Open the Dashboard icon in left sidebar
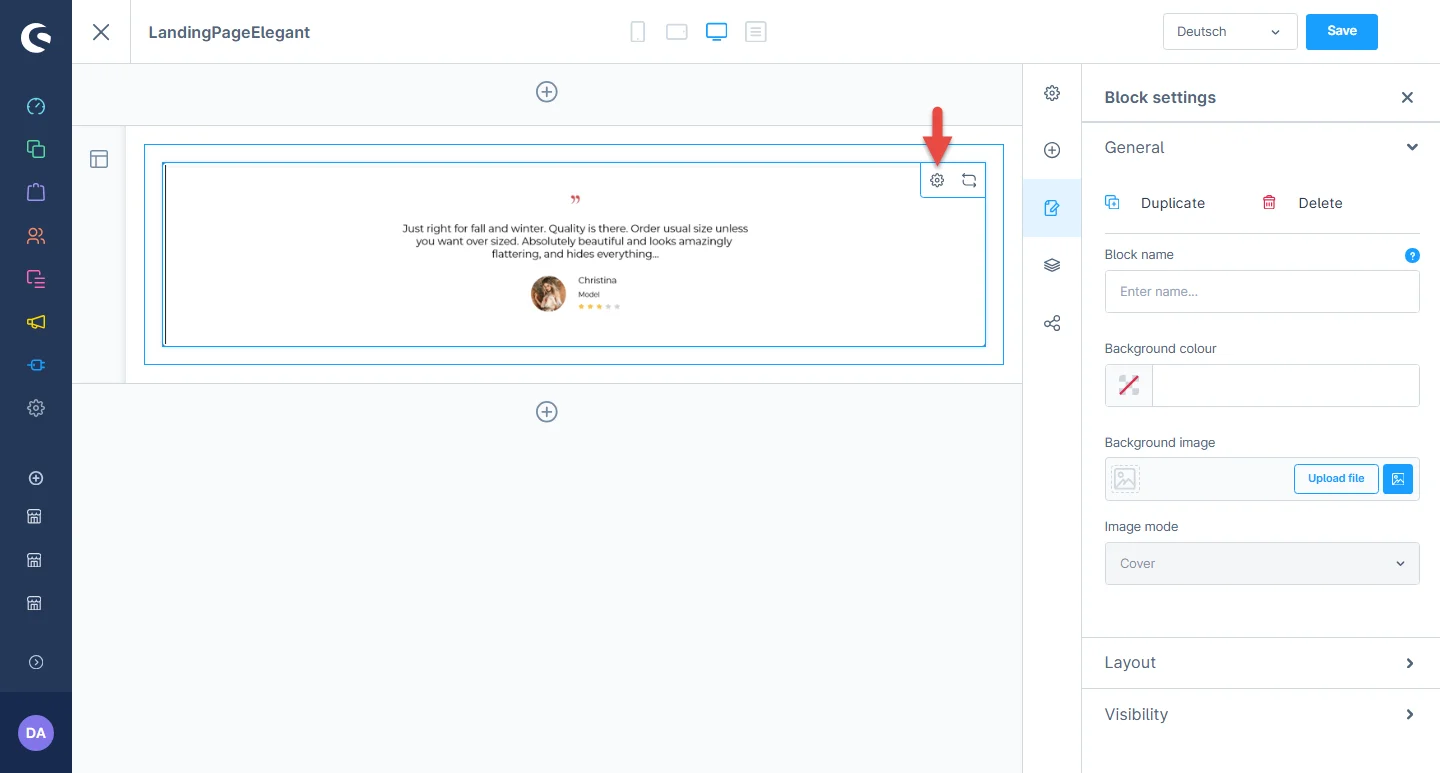This screenshot has height=773, width=1440. [36, 106]
